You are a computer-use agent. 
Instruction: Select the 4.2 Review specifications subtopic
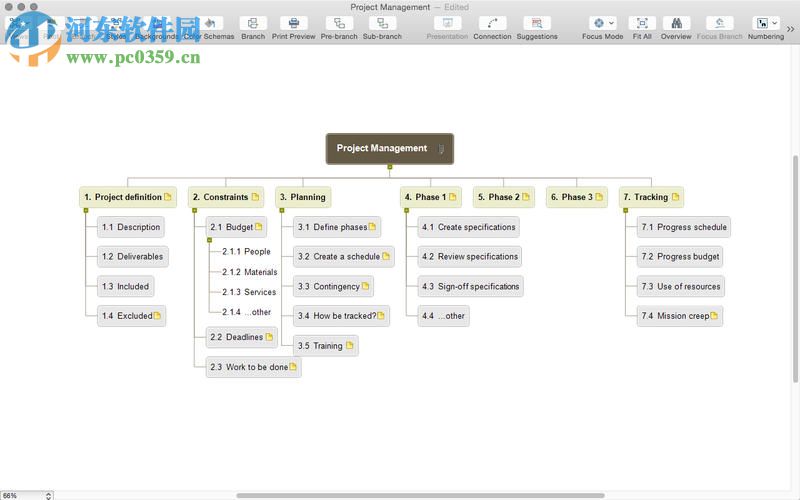tap(470, 257)
